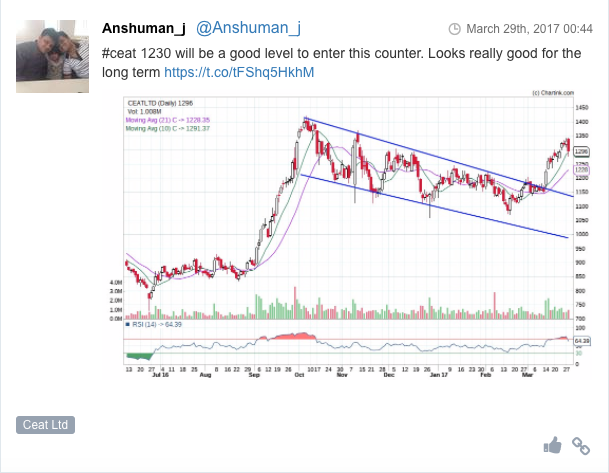Screen dimensions: 609x473
Task: Like the post with thumbs-up icon
Action: 552,445
